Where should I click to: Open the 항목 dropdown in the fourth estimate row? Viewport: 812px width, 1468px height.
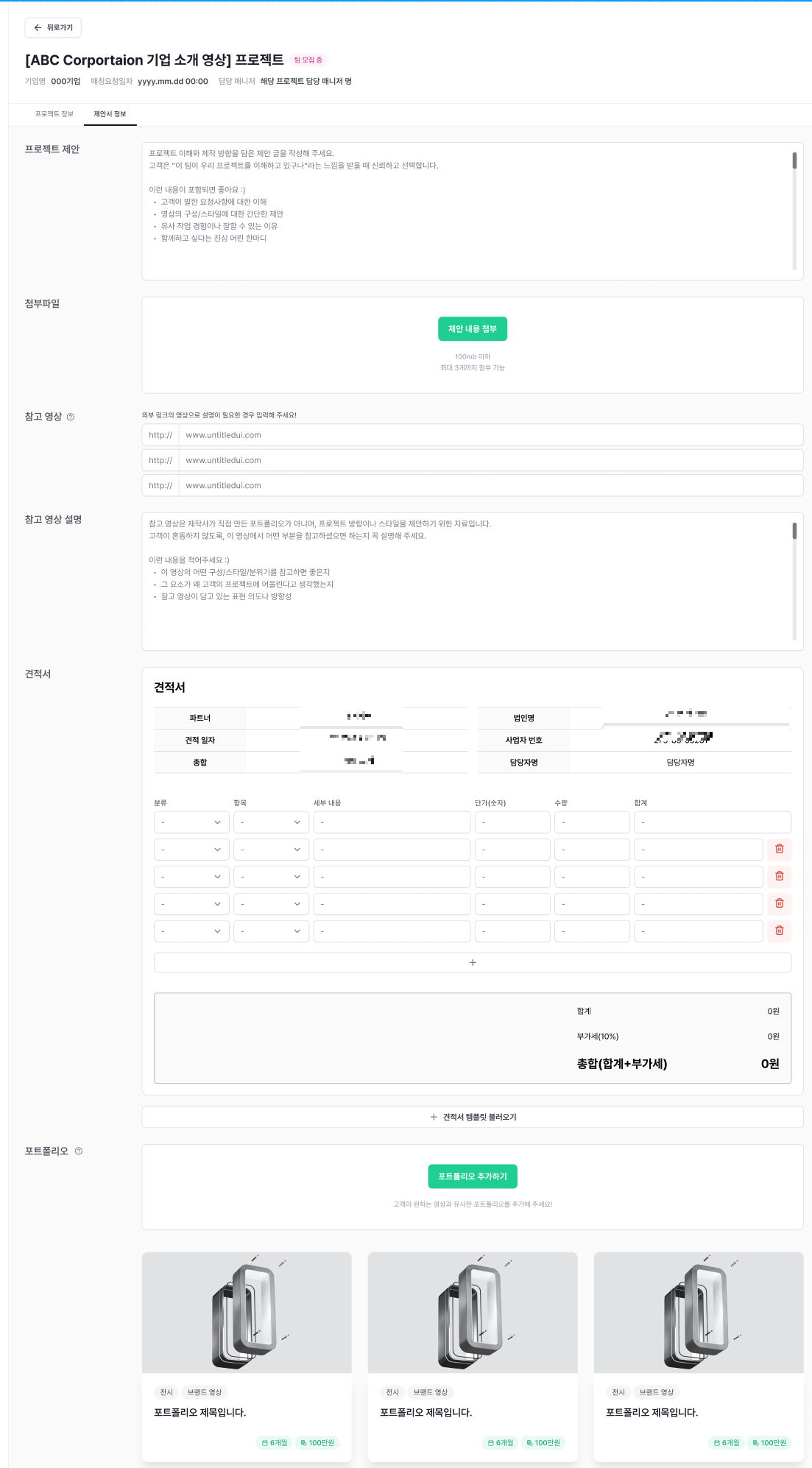[271, 904]
